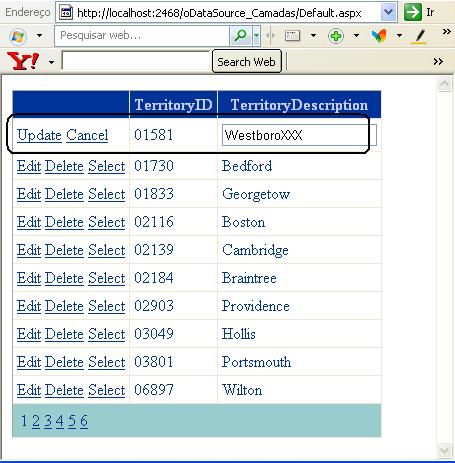Viewport: 455px width, 463px height.
Task: Click Select link for Wilton row
Action: 107,390
